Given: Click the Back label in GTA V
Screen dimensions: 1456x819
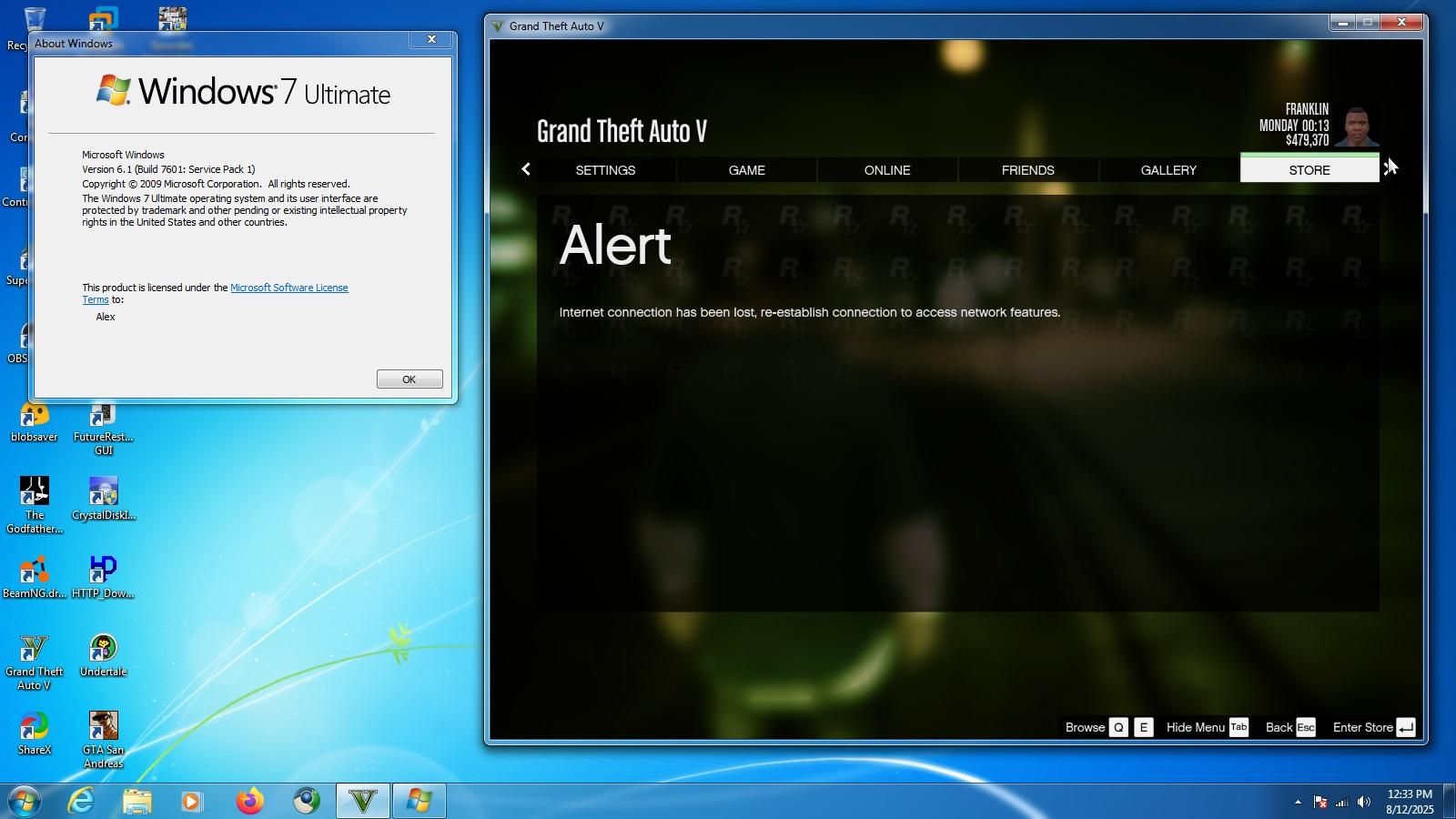Looking at the screenshot, I should (x=1279, y=727).
